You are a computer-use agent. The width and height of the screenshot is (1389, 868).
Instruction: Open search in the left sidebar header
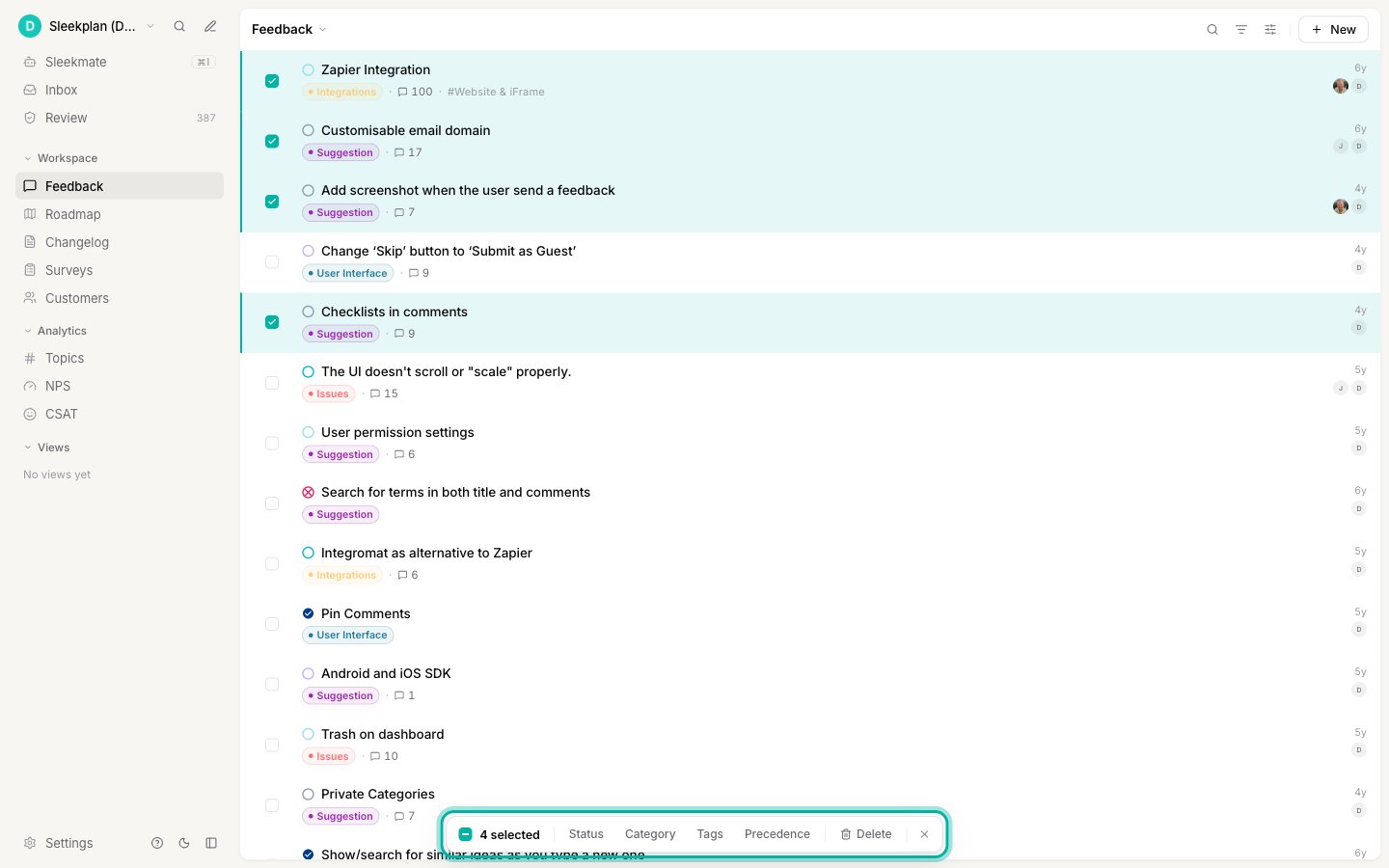click(x=179, y=26)
